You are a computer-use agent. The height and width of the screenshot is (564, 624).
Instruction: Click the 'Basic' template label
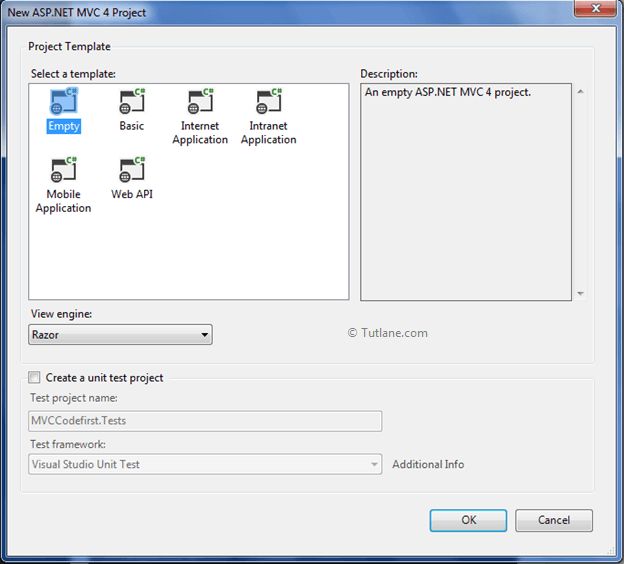[x=132, y=126]
